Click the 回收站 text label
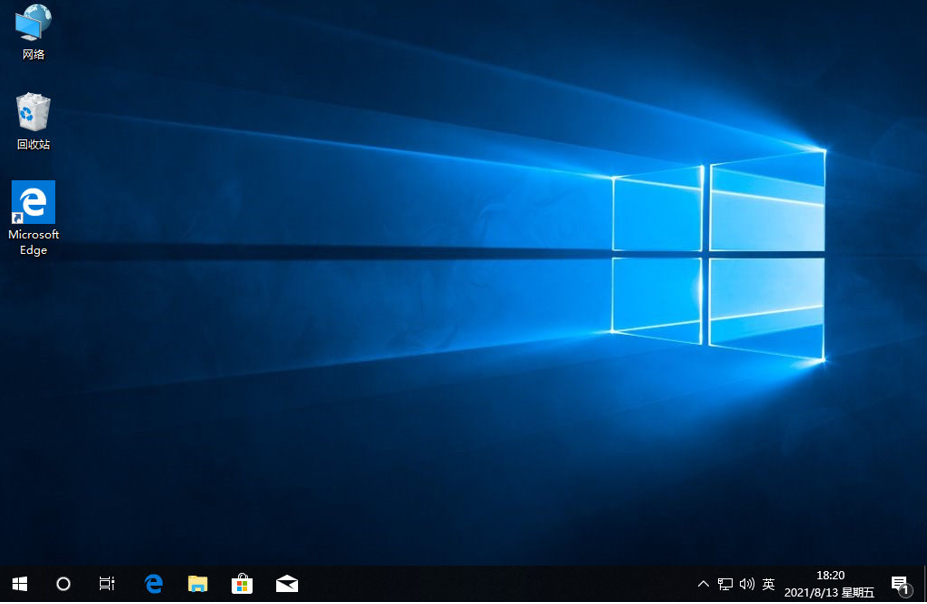927x604 pixels. [33, 144]
